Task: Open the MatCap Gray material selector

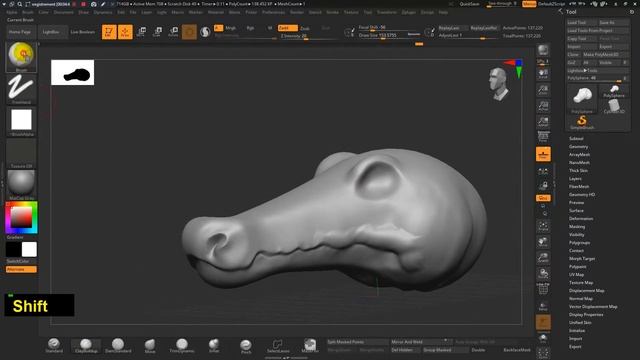Action: click(21, 184)
